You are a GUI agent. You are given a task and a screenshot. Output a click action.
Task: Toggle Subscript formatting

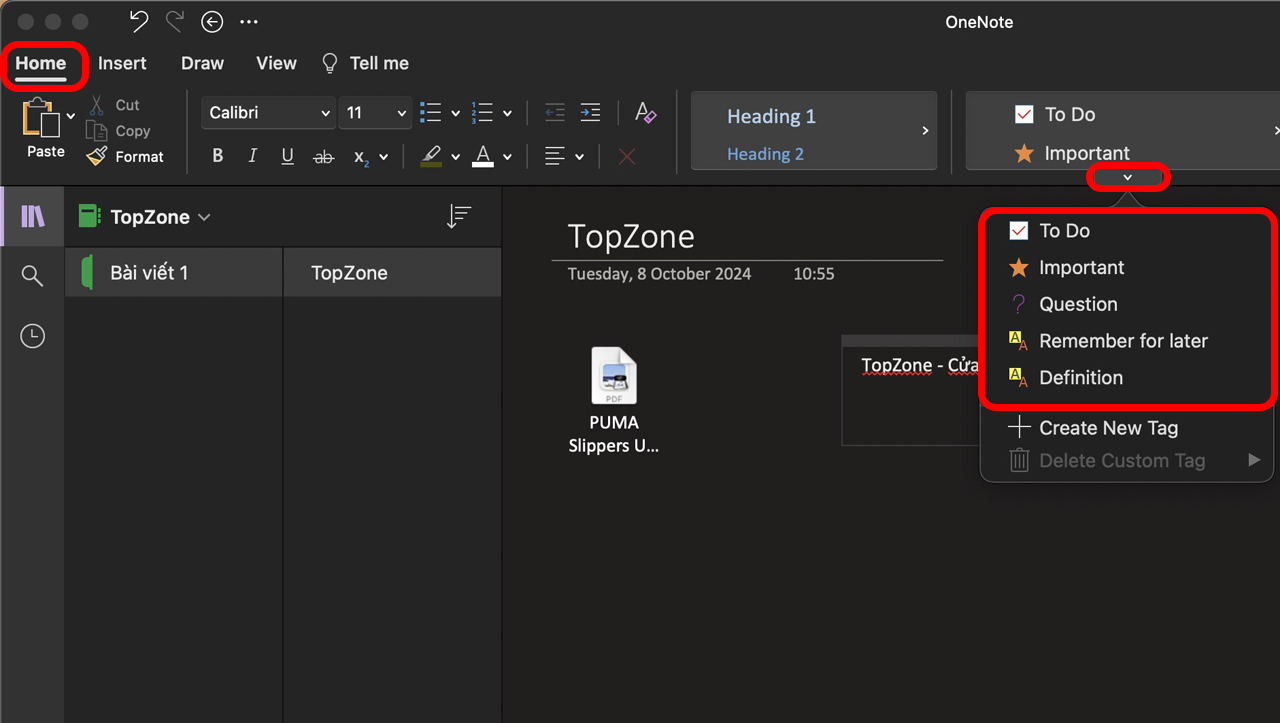[361, 156]
